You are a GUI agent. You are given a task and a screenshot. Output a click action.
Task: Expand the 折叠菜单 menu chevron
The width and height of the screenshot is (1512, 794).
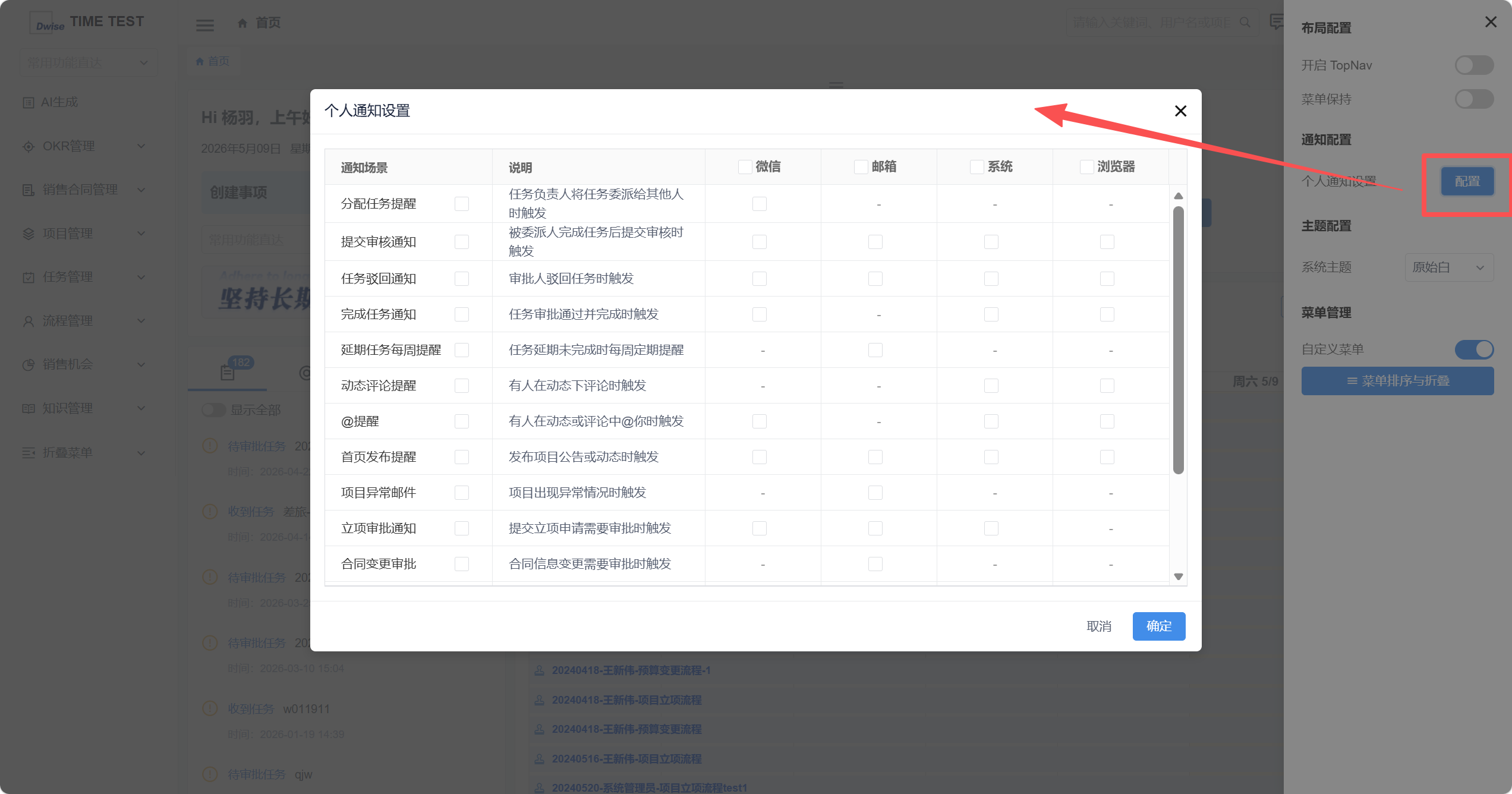pos(141,452)
